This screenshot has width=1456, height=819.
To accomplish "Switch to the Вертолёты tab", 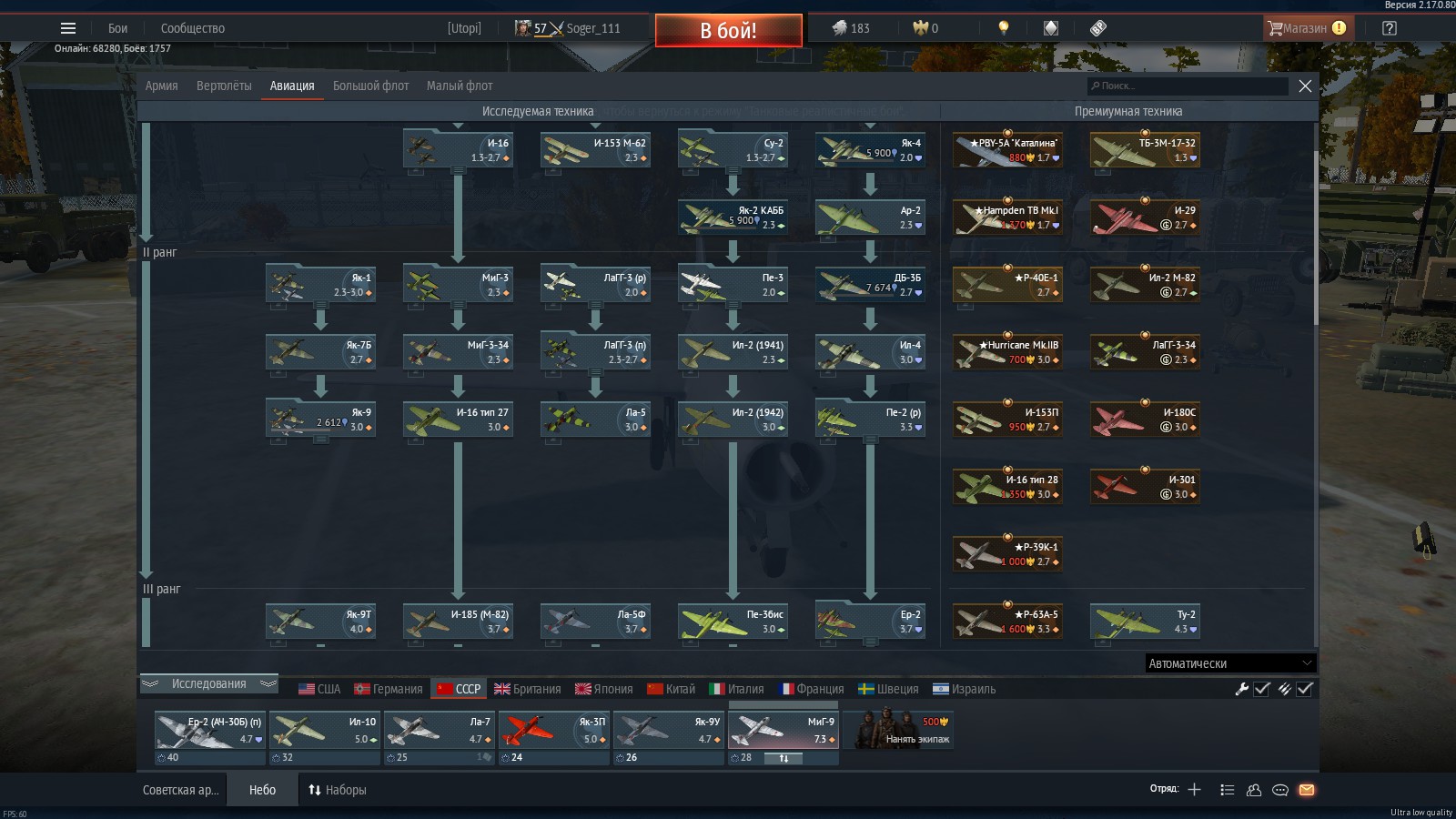I will (224, 86).
